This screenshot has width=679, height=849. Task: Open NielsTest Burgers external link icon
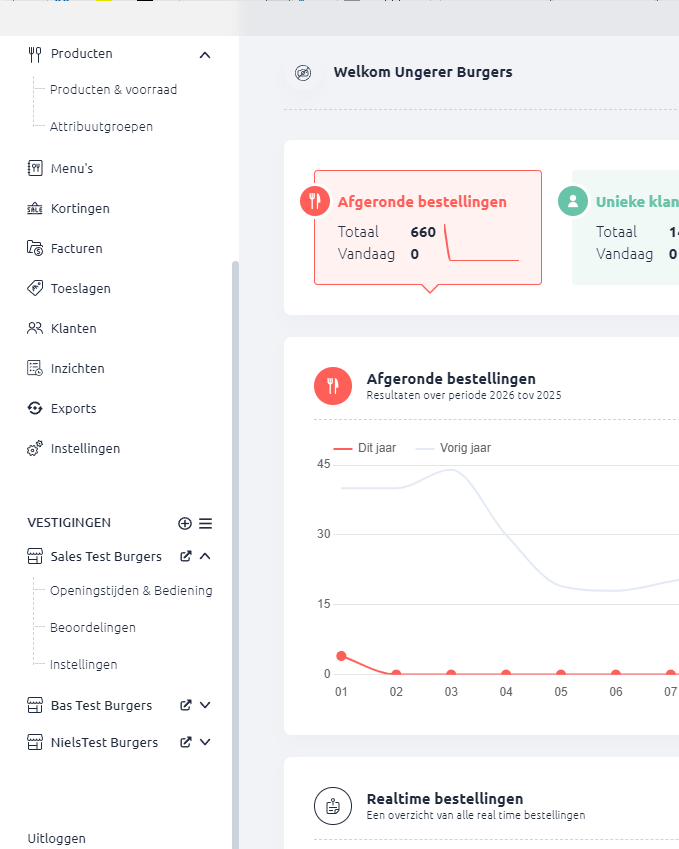pyautogui.click(x=185, y=742)
